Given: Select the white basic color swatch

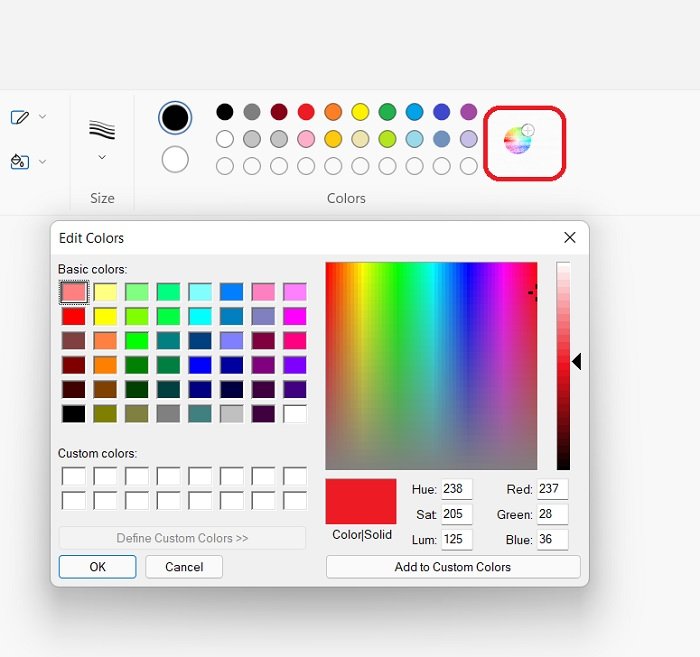Looking at the screenshot, I should tap(295, 414).
